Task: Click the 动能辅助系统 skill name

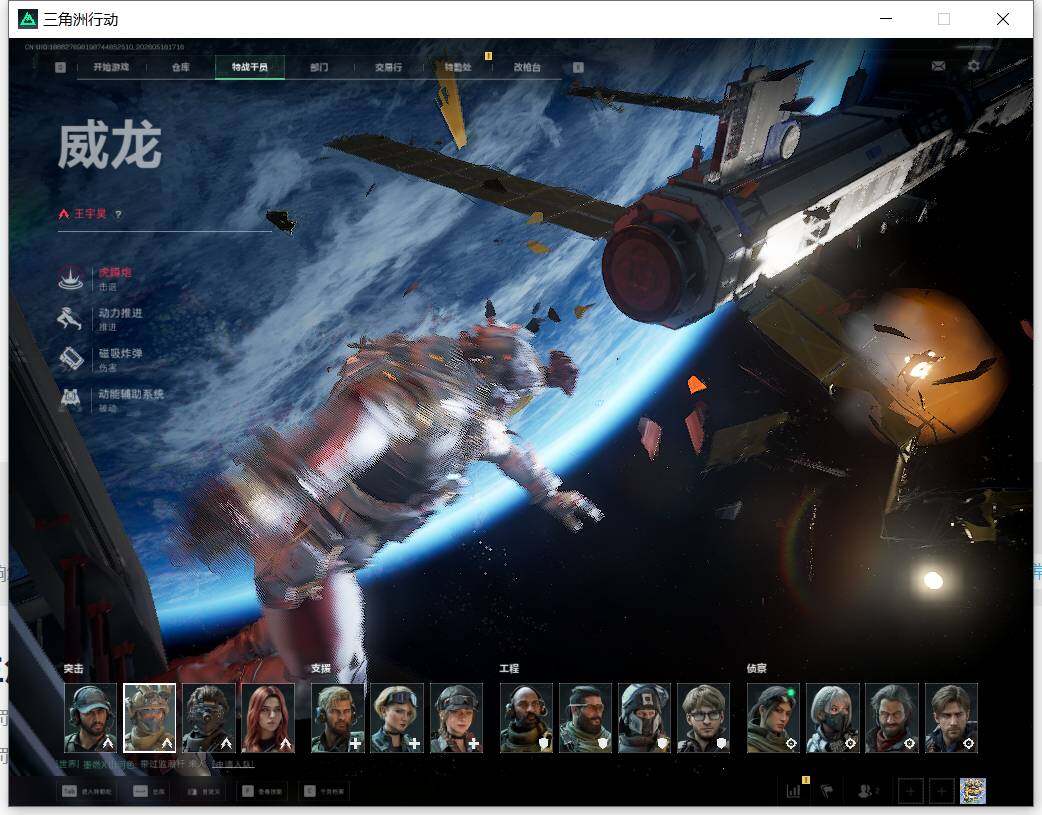Action: click(x=131, y=394)
